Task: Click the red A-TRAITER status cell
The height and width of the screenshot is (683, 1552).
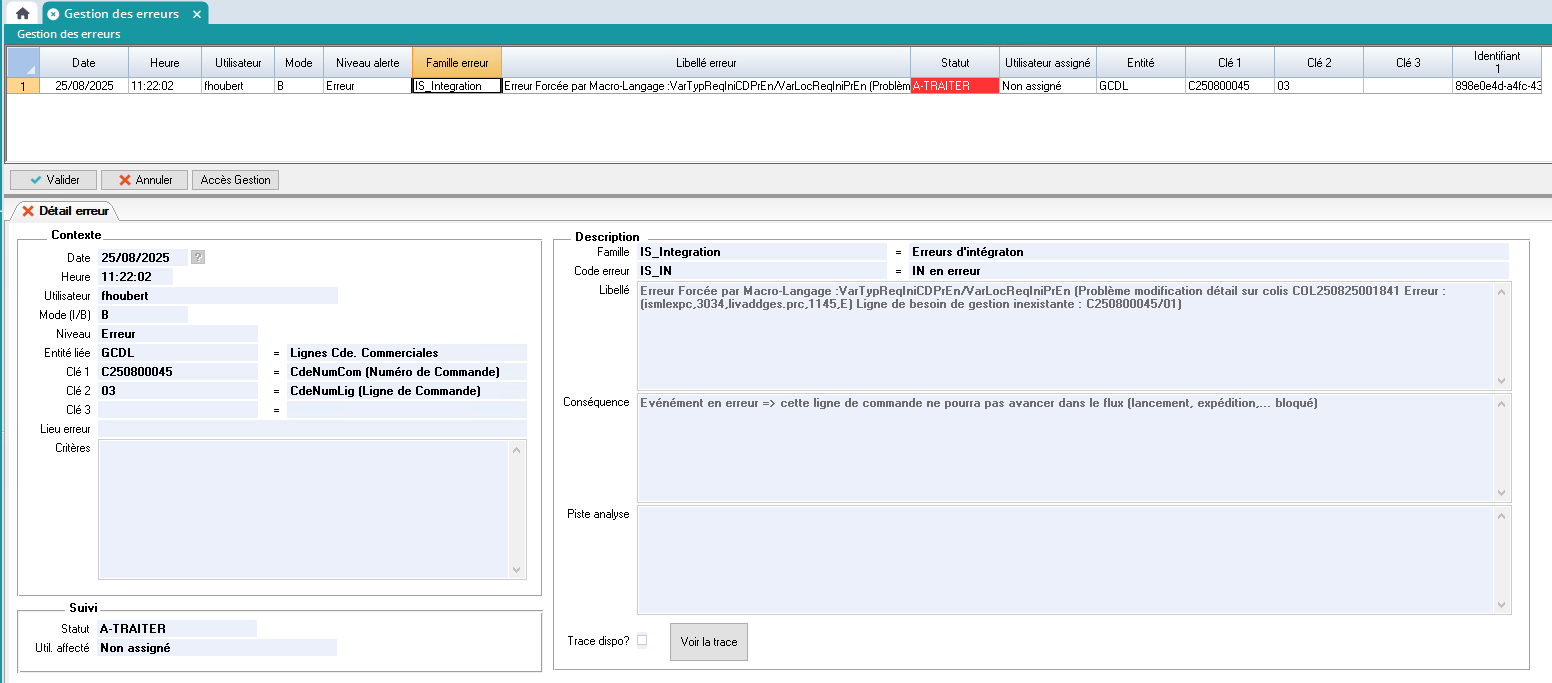Action: (954, 86)
